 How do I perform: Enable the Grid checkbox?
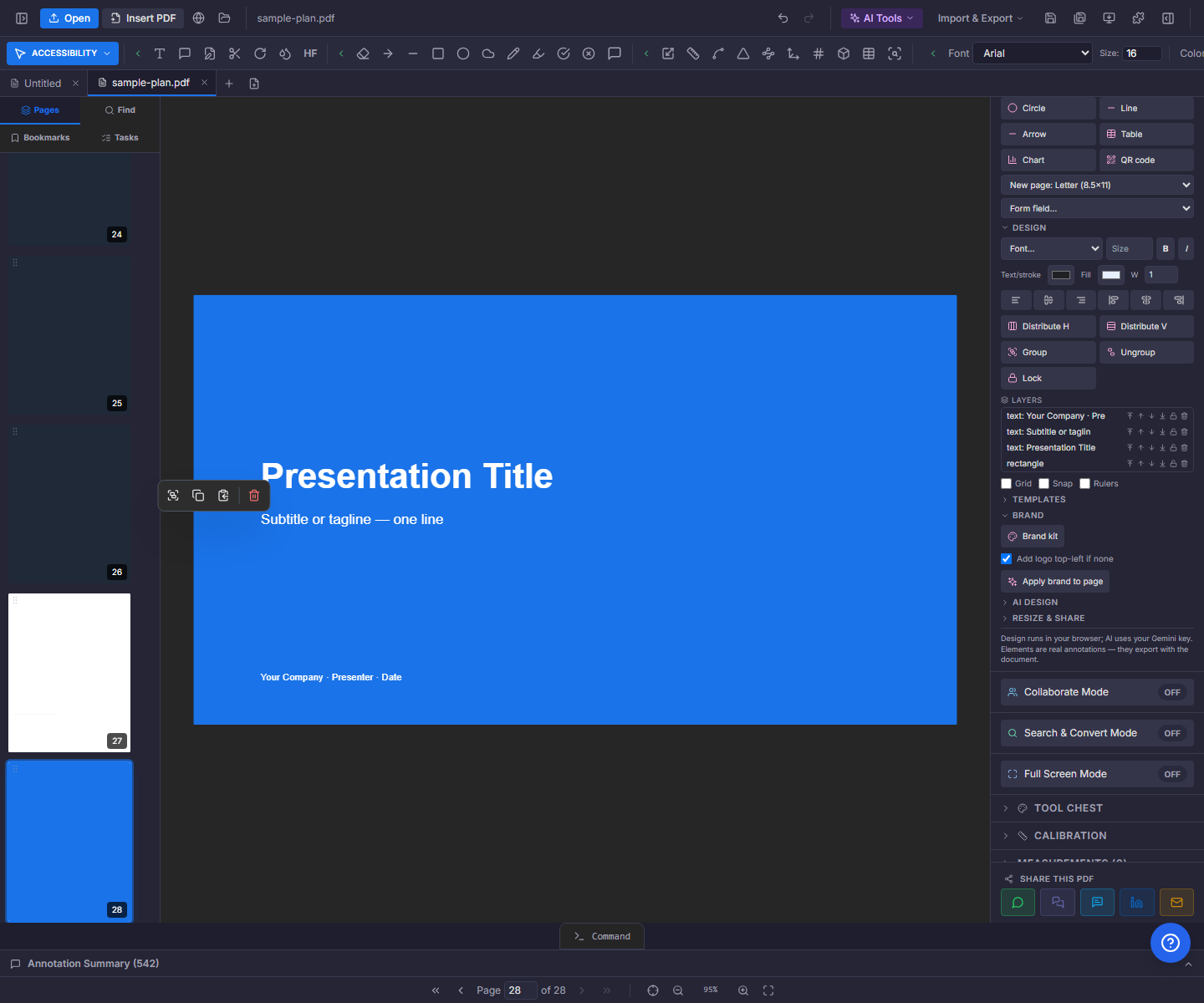tap(1007, 484)
